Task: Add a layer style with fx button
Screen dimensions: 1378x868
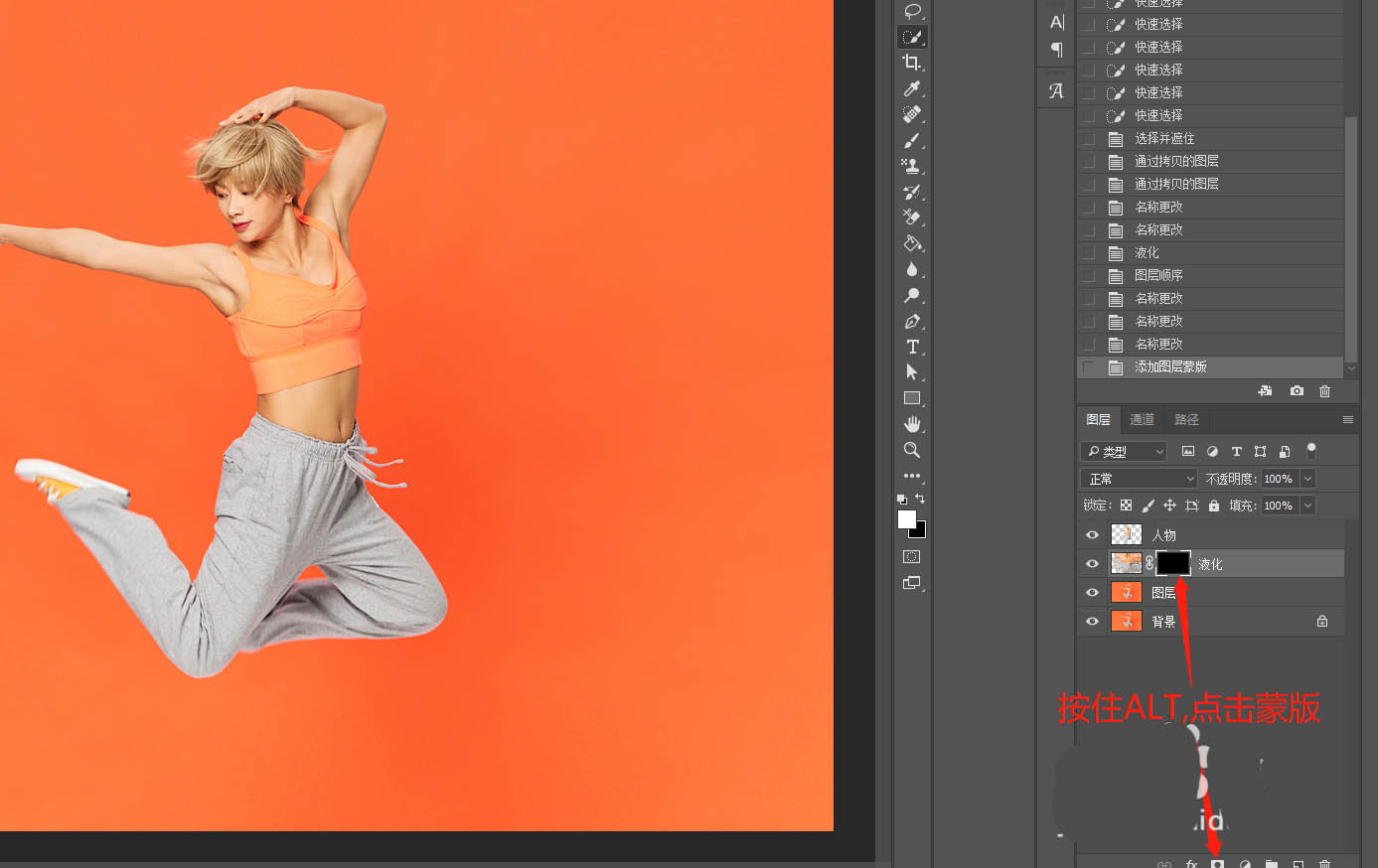Action: pyautogui.click(x=1191, y=864)
